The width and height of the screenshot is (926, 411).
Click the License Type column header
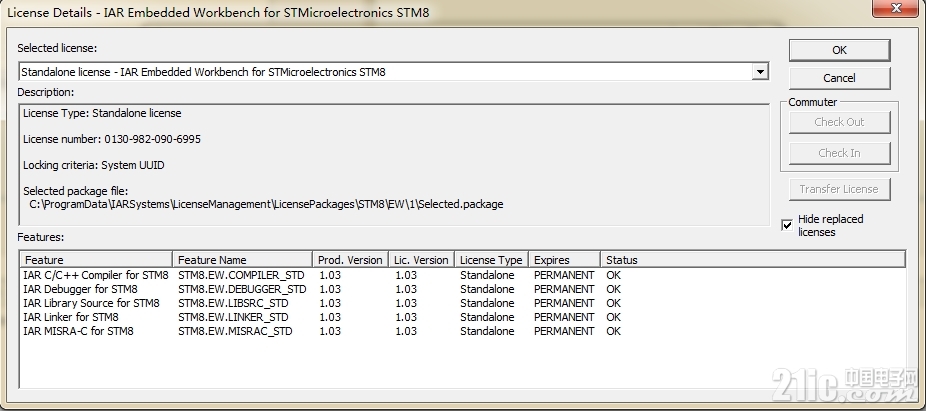coord(491,260)
